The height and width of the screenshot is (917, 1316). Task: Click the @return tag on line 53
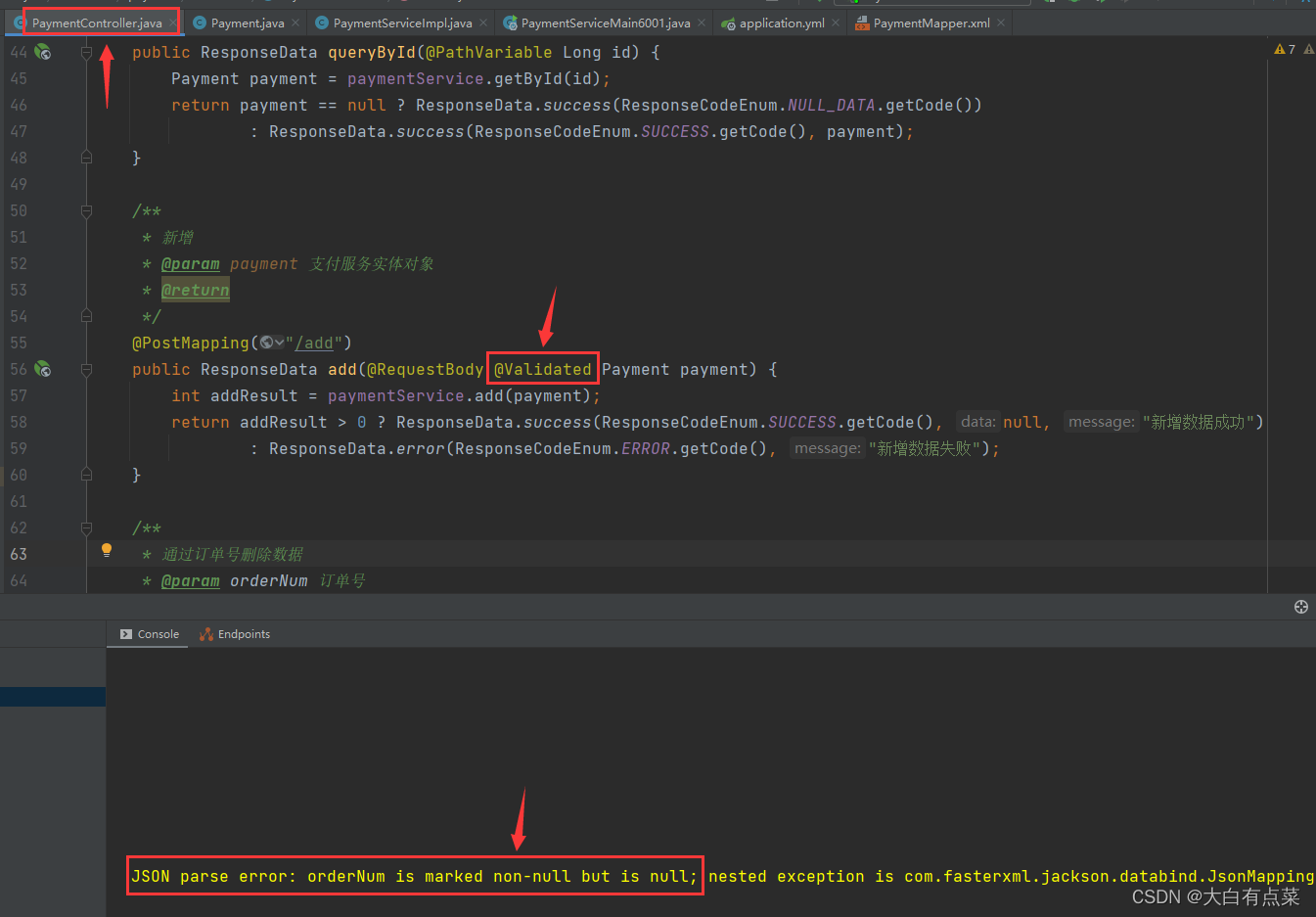[195, 290]
